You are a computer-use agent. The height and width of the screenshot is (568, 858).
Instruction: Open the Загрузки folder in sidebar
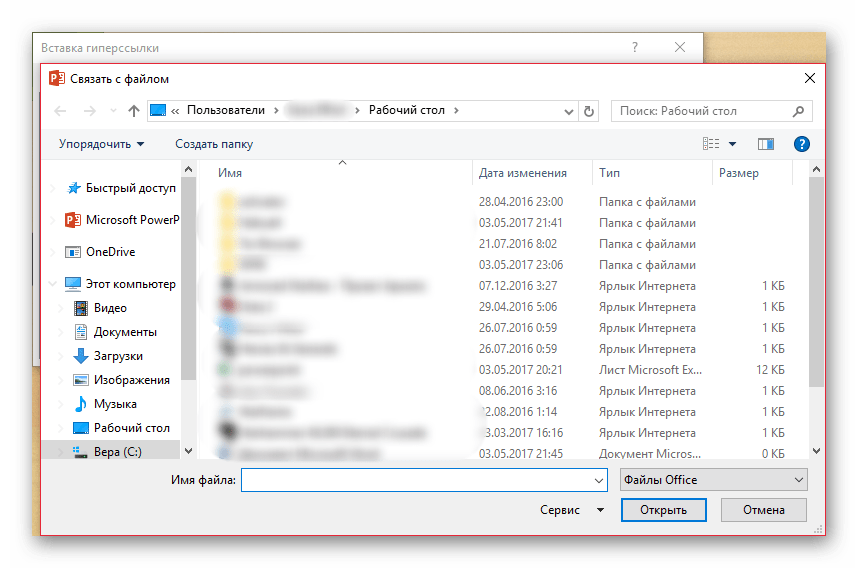click(118, 356)
